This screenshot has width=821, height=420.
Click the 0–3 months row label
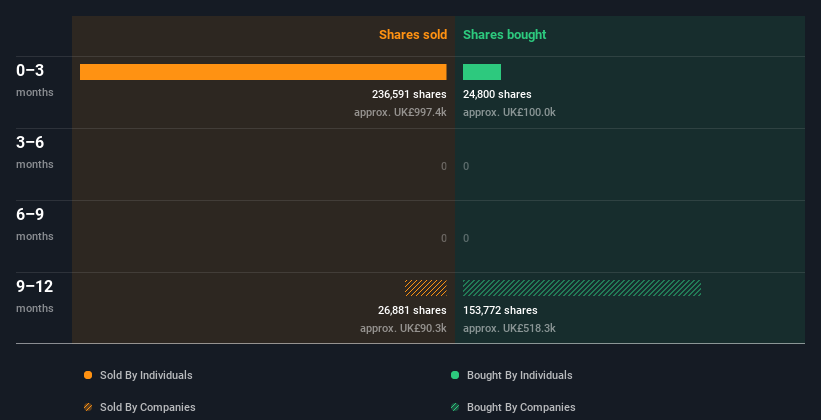35,80
